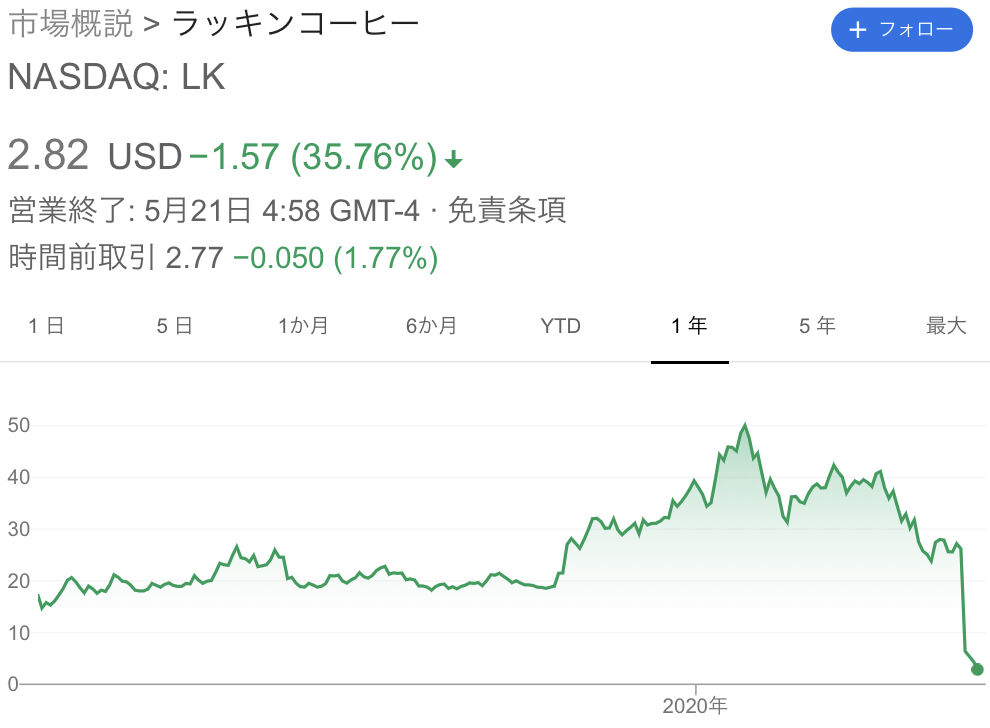Open the 市場概説 breadcrumb link
This screenshot has width=990, height=728.
coord(70,24)
